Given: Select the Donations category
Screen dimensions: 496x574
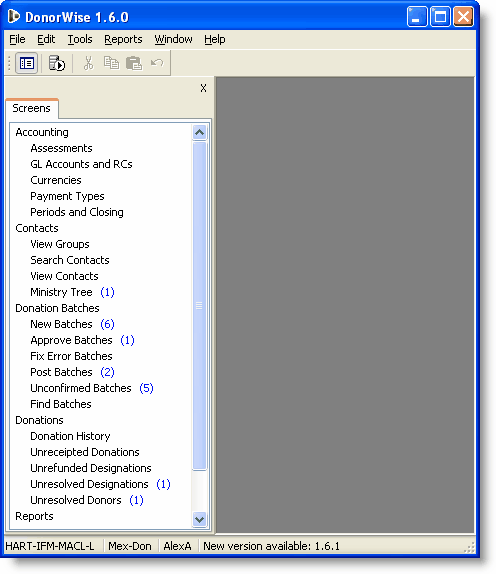Looking at the screenshot, I should [x=39, y=420].
